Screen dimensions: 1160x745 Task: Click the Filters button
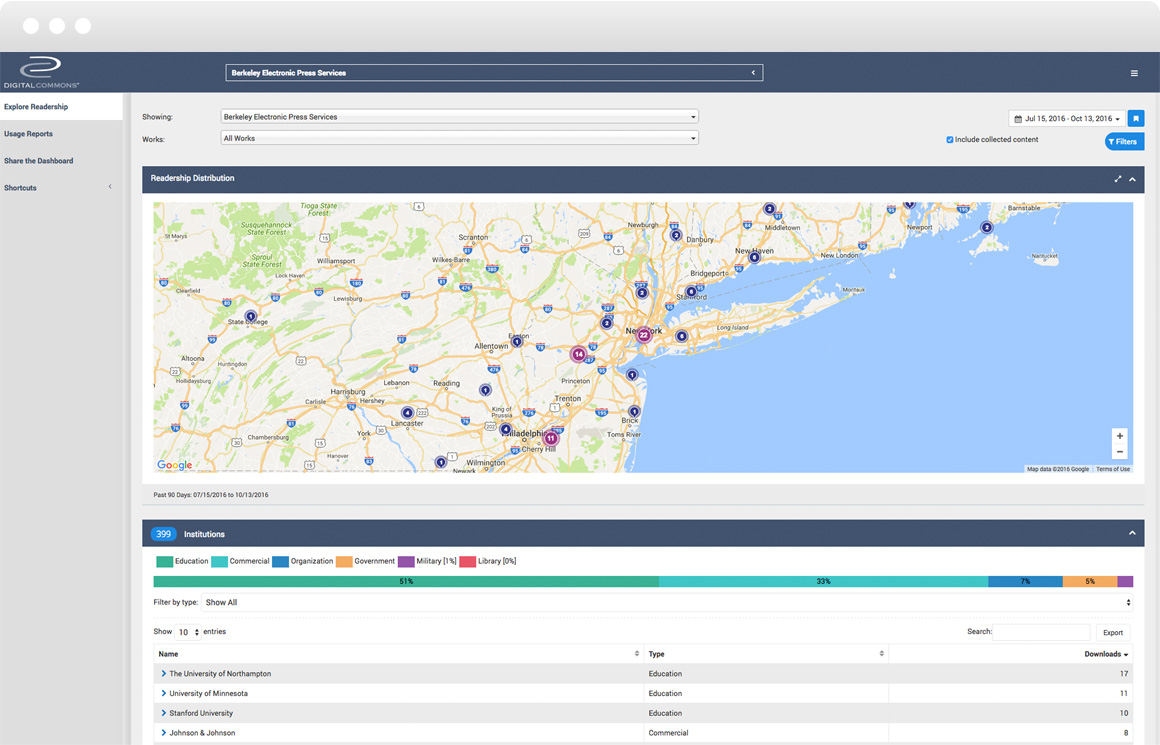click(1124, 142)
